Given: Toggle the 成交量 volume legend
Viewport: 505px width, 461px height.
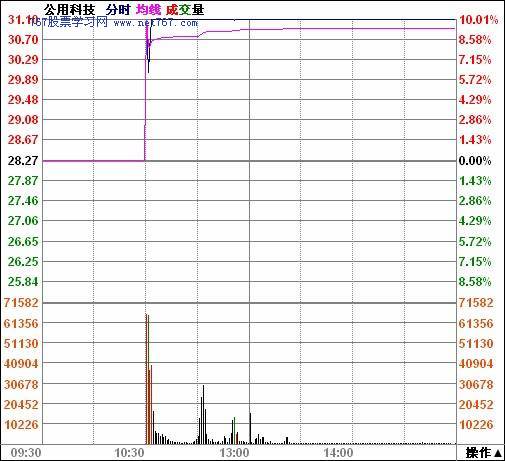Looking at the screenshot, I should (185, 10).
